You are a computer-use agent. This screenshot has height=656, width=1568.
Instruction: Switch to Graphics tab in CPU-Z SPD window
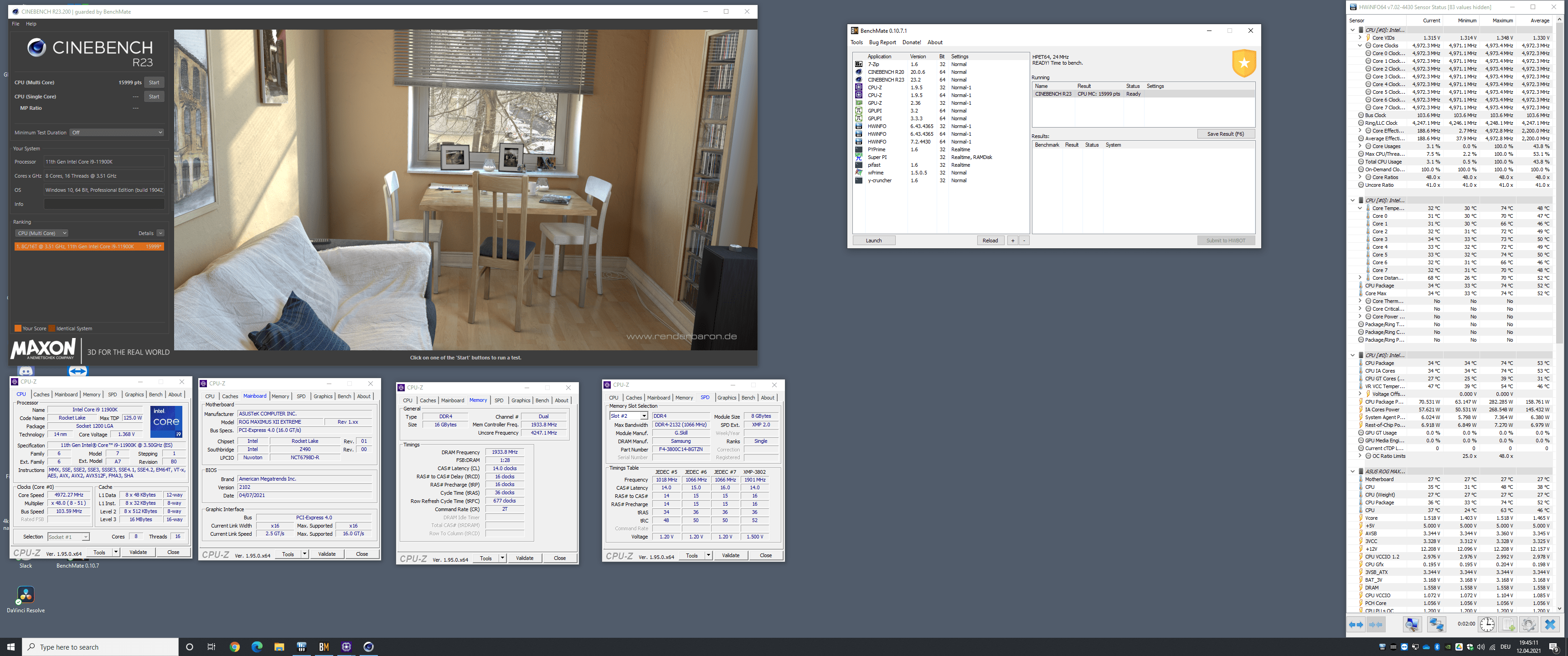coord(726,398)
